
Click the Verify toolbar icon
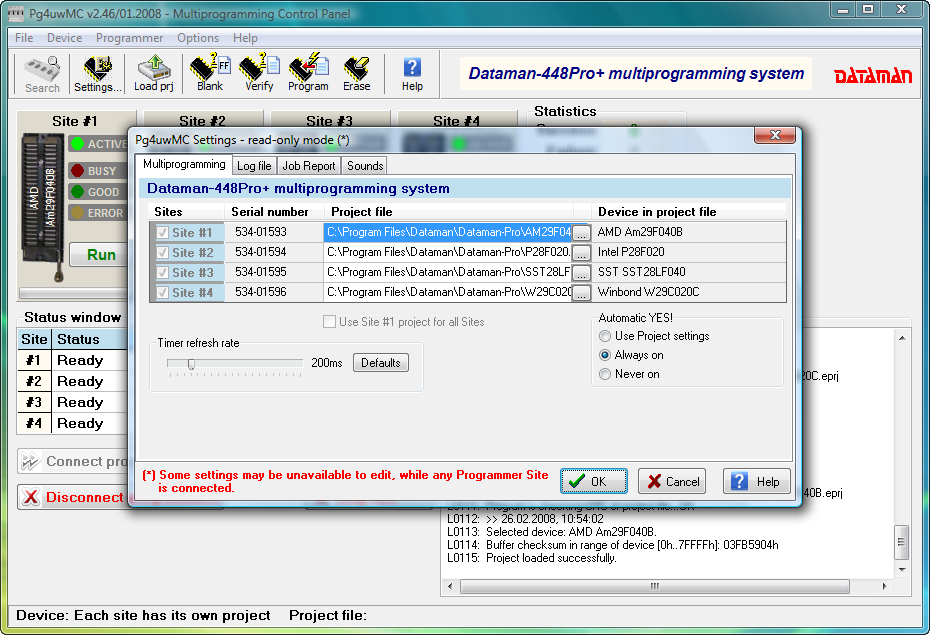pos(259,74)
